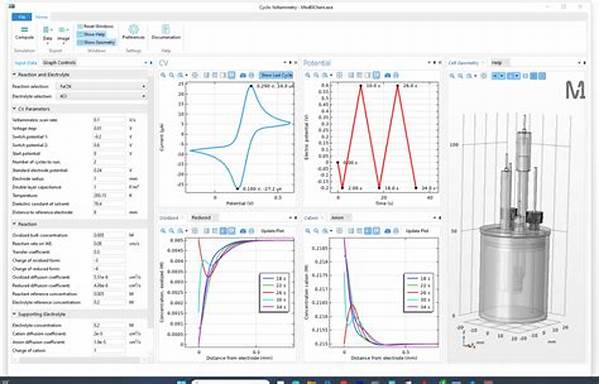
Task: Zoom in on the Cation concentration plot
Action: 308,231
